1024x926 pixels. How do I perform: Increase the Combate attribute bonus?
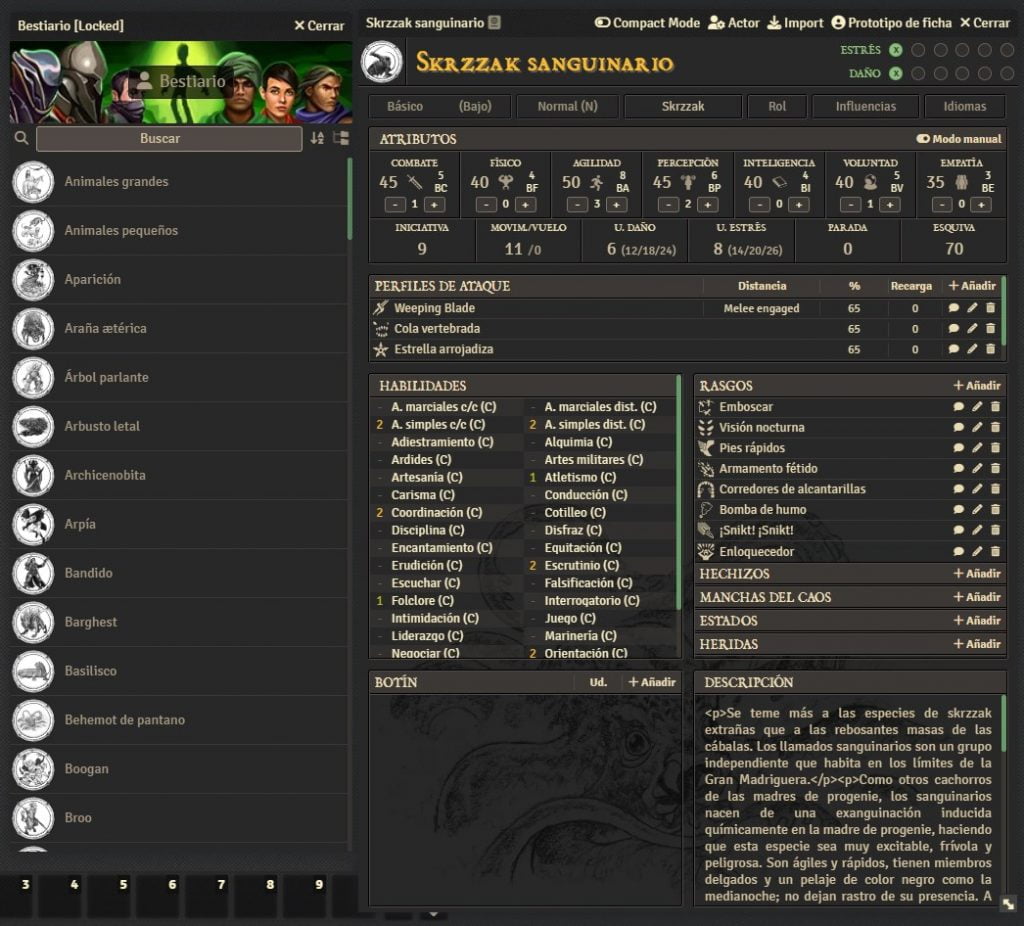pos(434,205)
